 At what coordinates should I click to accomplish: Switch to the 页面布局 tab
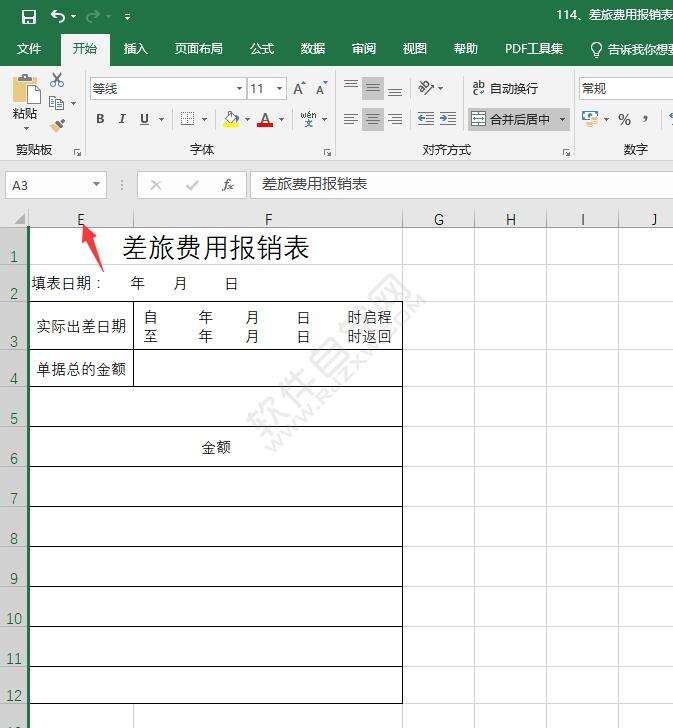(198, 49)
